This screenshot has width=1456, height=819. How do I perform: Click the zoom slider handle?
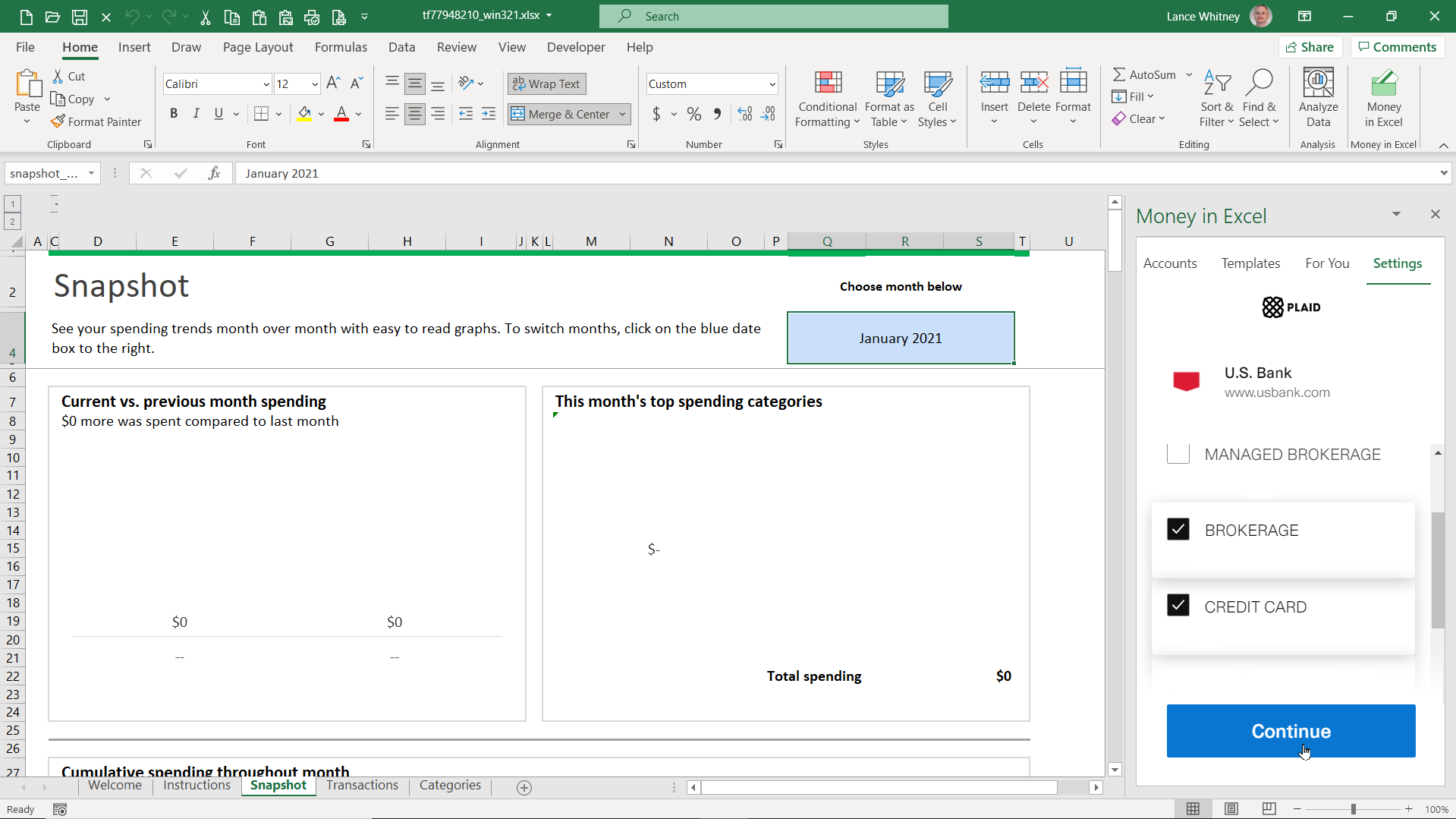coord(1353,809)
